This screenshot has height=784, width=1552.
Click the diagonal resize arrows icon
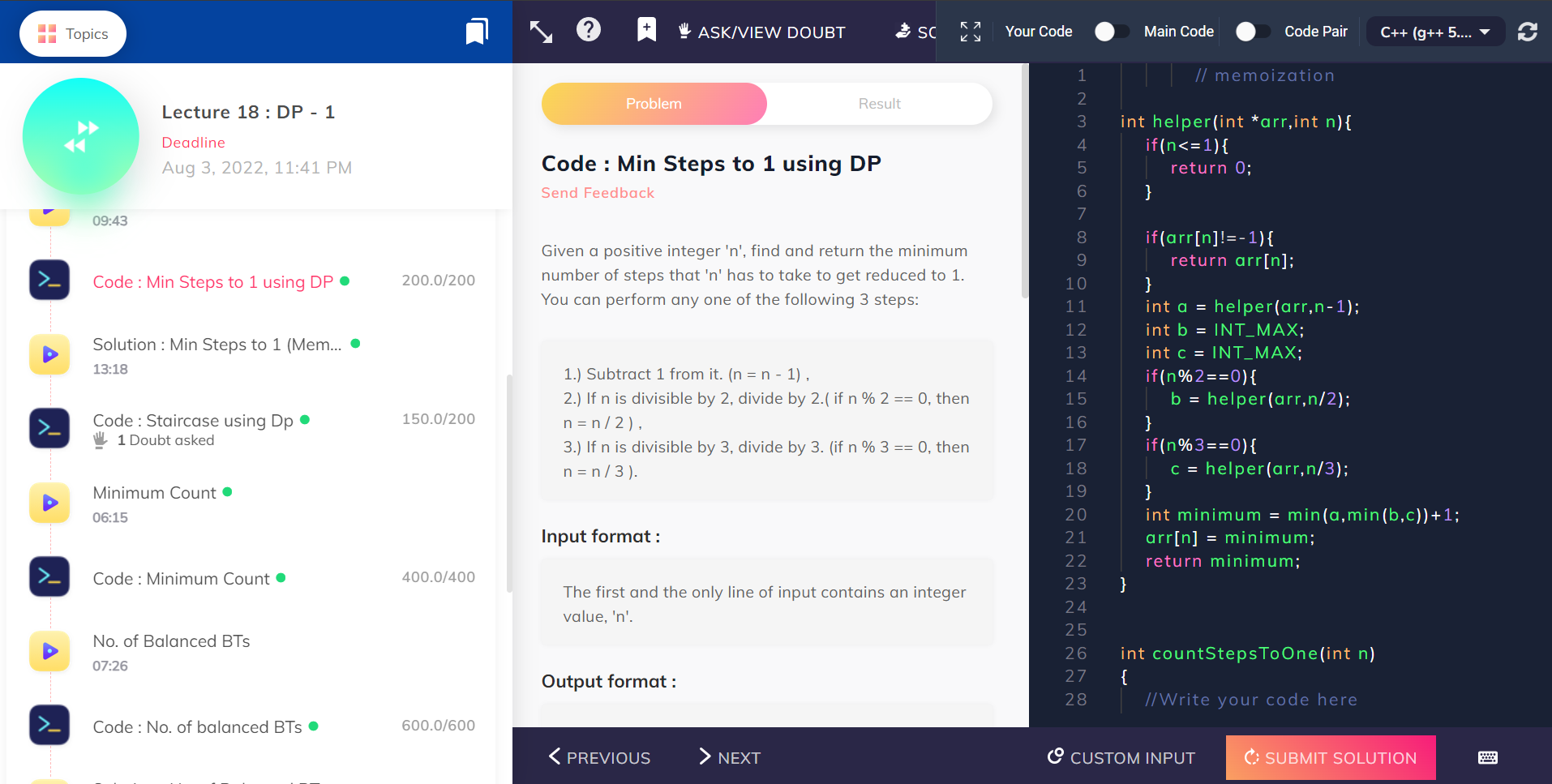(541, 32)
